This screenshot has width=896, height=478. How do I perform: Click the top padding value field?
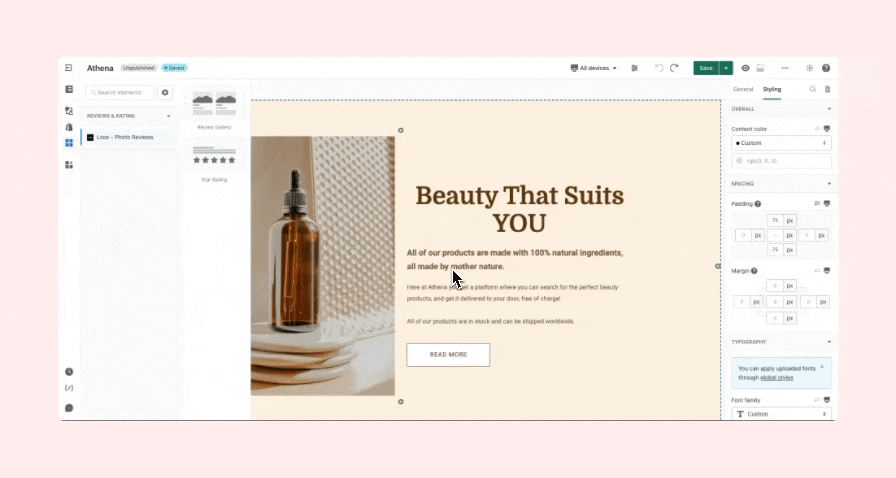(775, 220)
